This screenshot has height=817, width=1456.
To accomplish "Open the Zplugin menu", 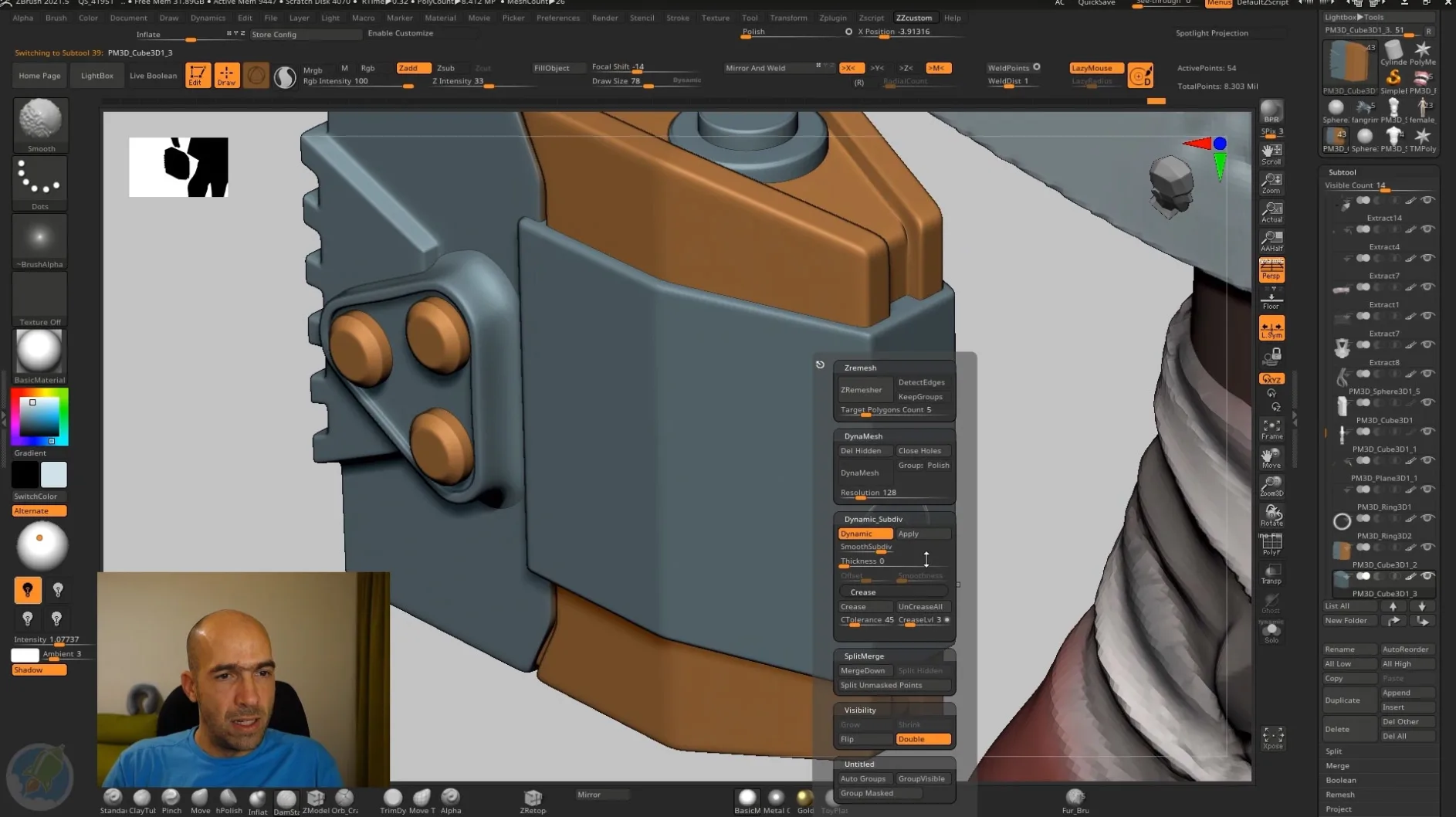I will tap(832, 18).
